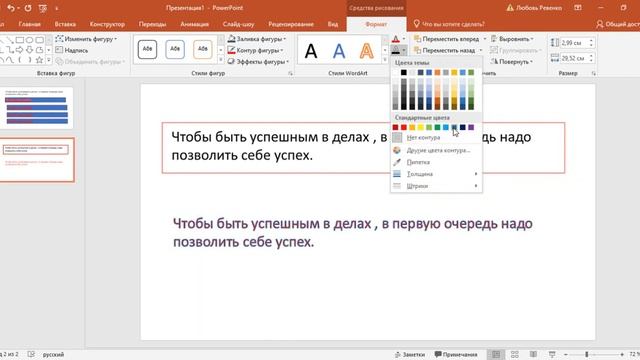Click Надпись text box tool
Viewport: 640px width, 360px height.
(x=71, y=50)
